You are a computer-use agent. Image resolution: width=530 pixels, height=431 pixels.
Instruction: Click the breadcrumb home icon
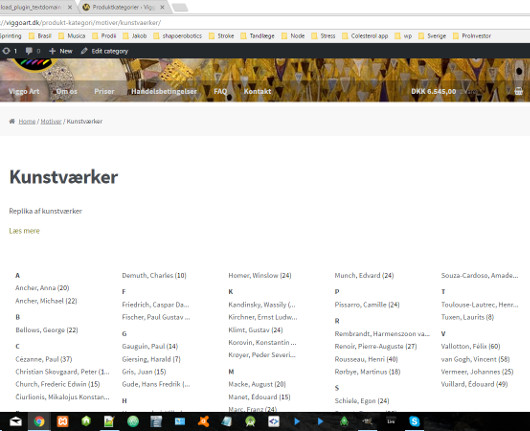click(12, 121)
